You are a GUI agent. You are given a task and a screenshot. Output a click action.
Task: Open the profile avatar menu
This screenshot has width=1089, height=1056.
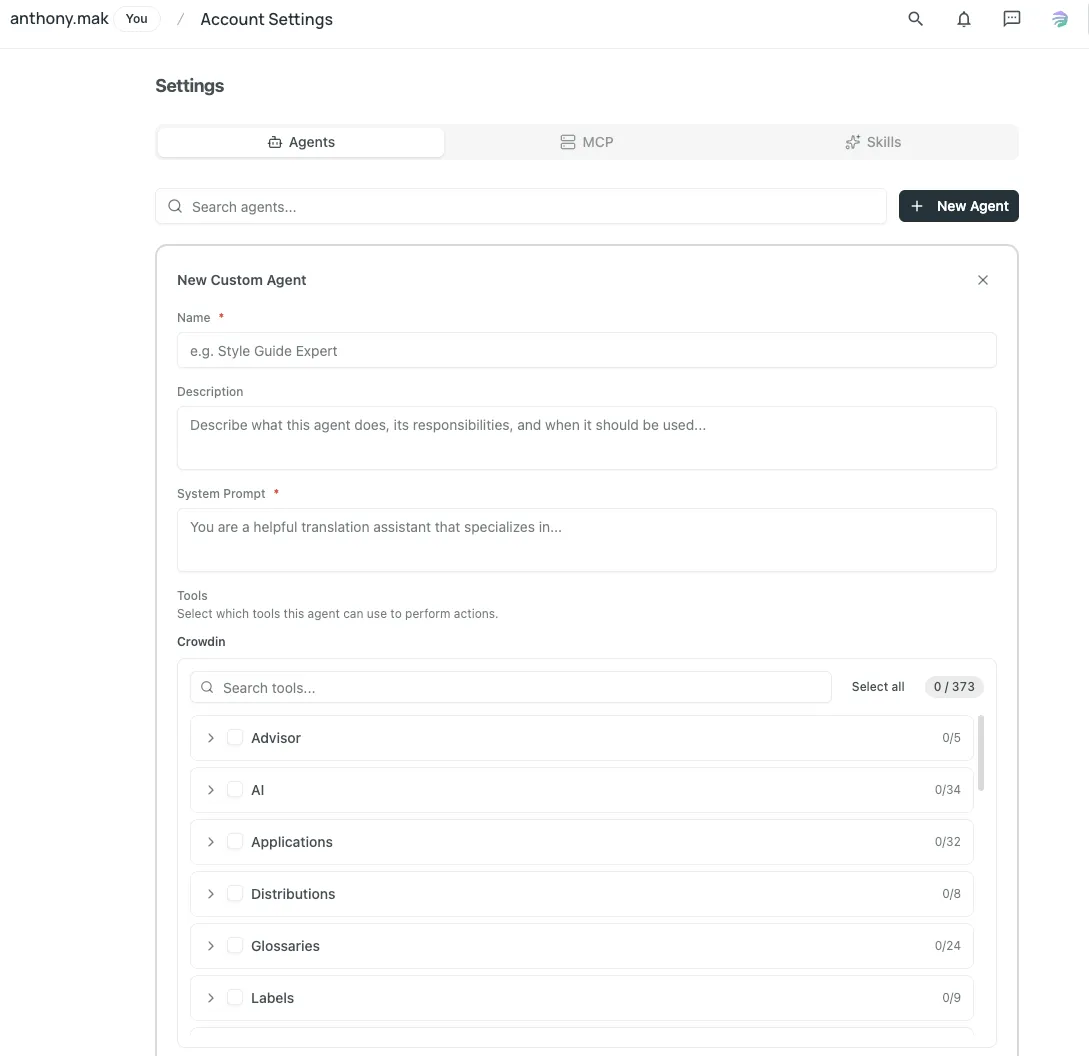click(1060, 19)
